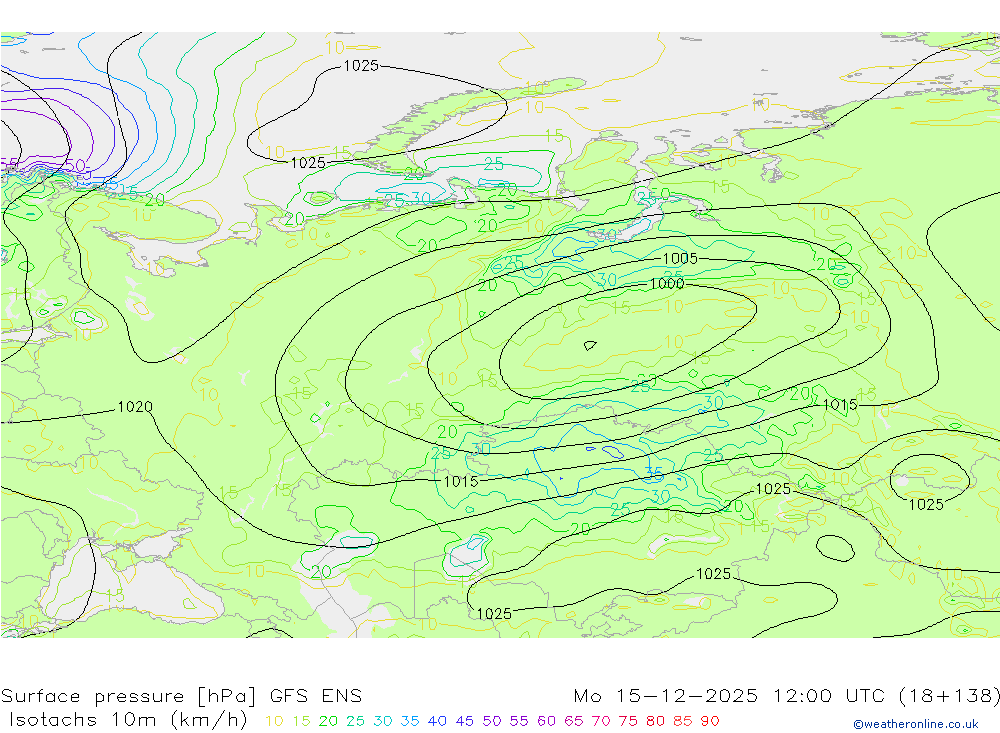Select the light-blue 35 legend value
1000x733 pixels.
(x=410, y=722)
